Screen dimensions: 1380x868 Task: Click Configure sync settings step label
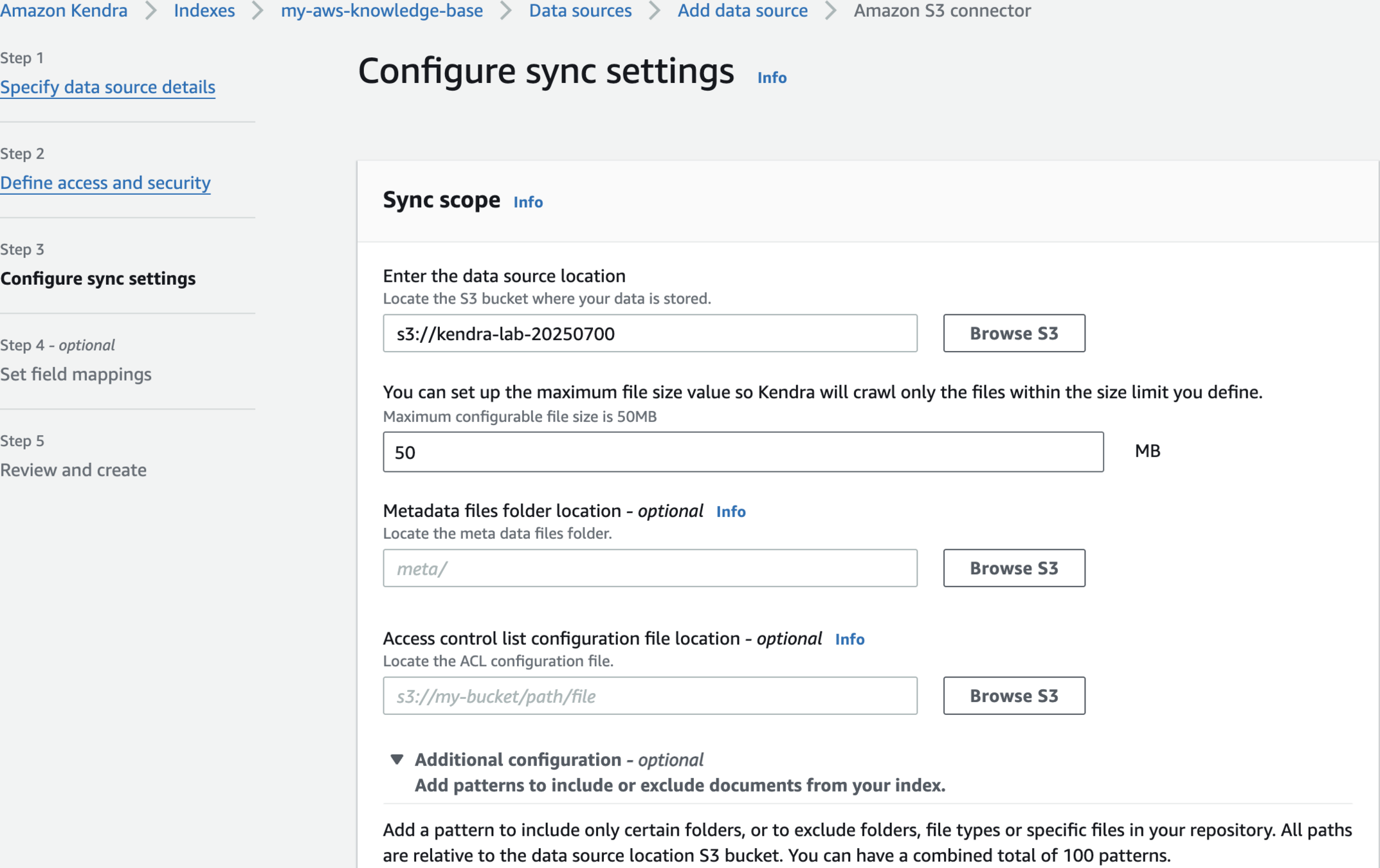click(x=98, y=278)
